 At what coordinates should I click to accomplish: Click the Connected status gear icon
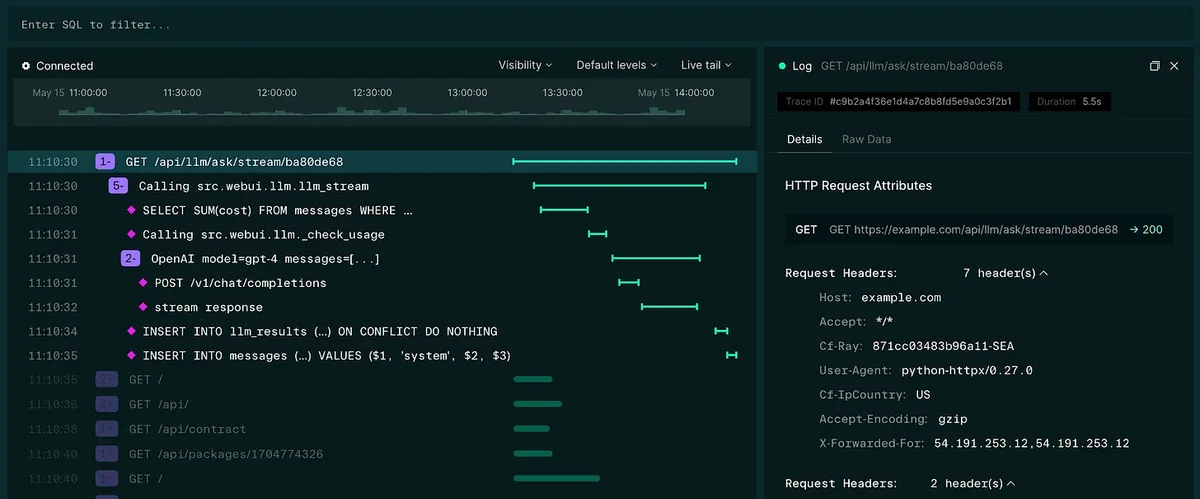[x=26, y=66]
